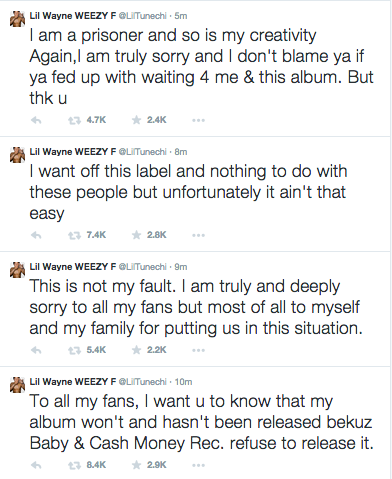Open more options on the 10m tweet
This screenshot has width=392, height=479.
(x=198, y=465)
